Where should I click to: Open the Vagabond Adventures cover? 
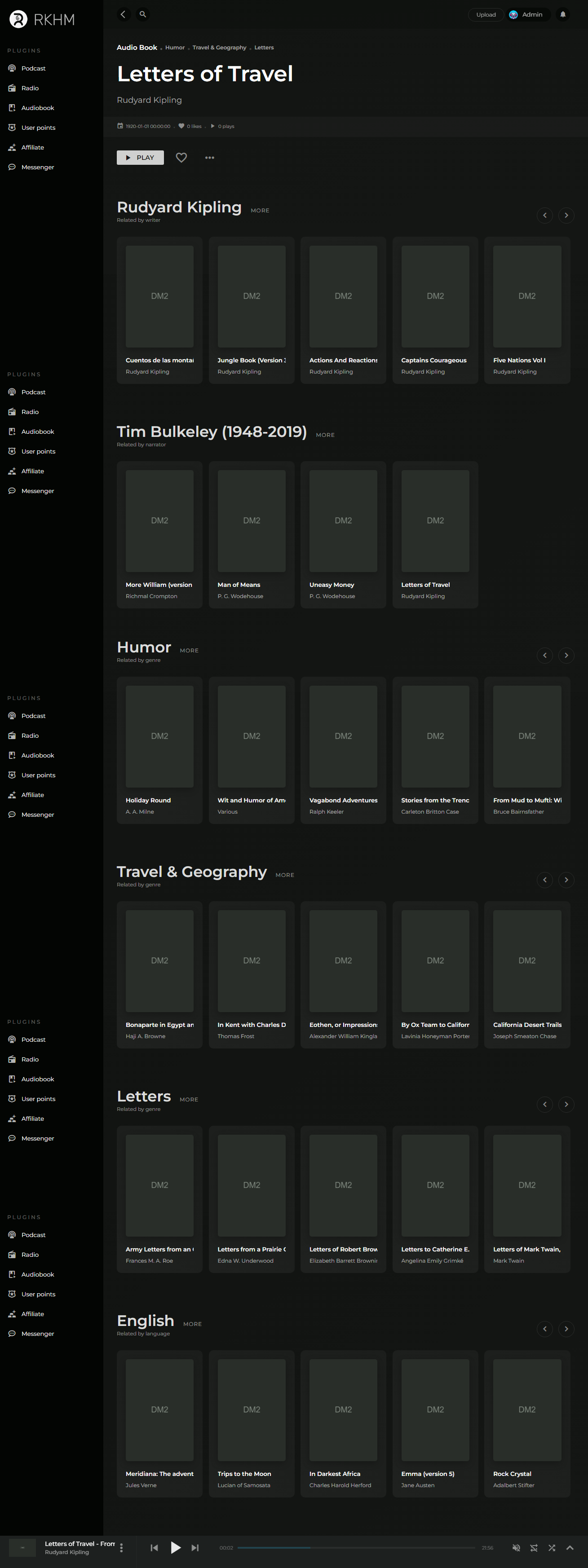point(343,736)
